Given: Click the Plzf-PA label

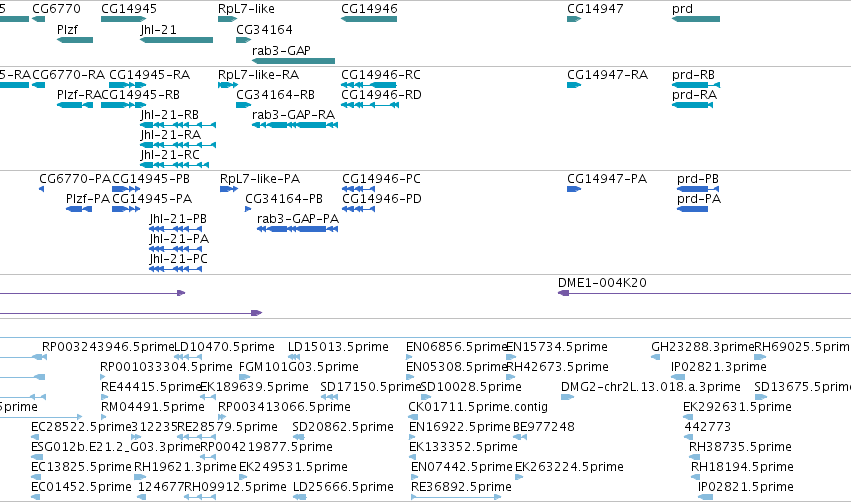Looking at the screenshot, I should tap(88, 199).
